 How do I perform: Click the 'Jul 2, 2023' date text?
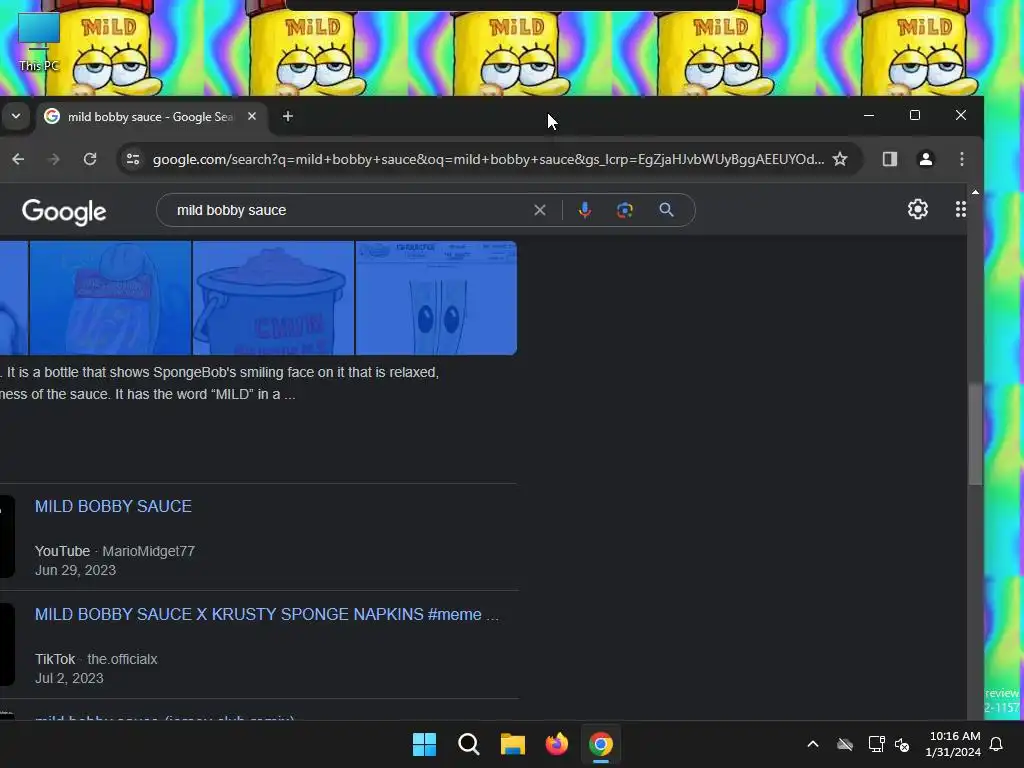coord(69,679)
